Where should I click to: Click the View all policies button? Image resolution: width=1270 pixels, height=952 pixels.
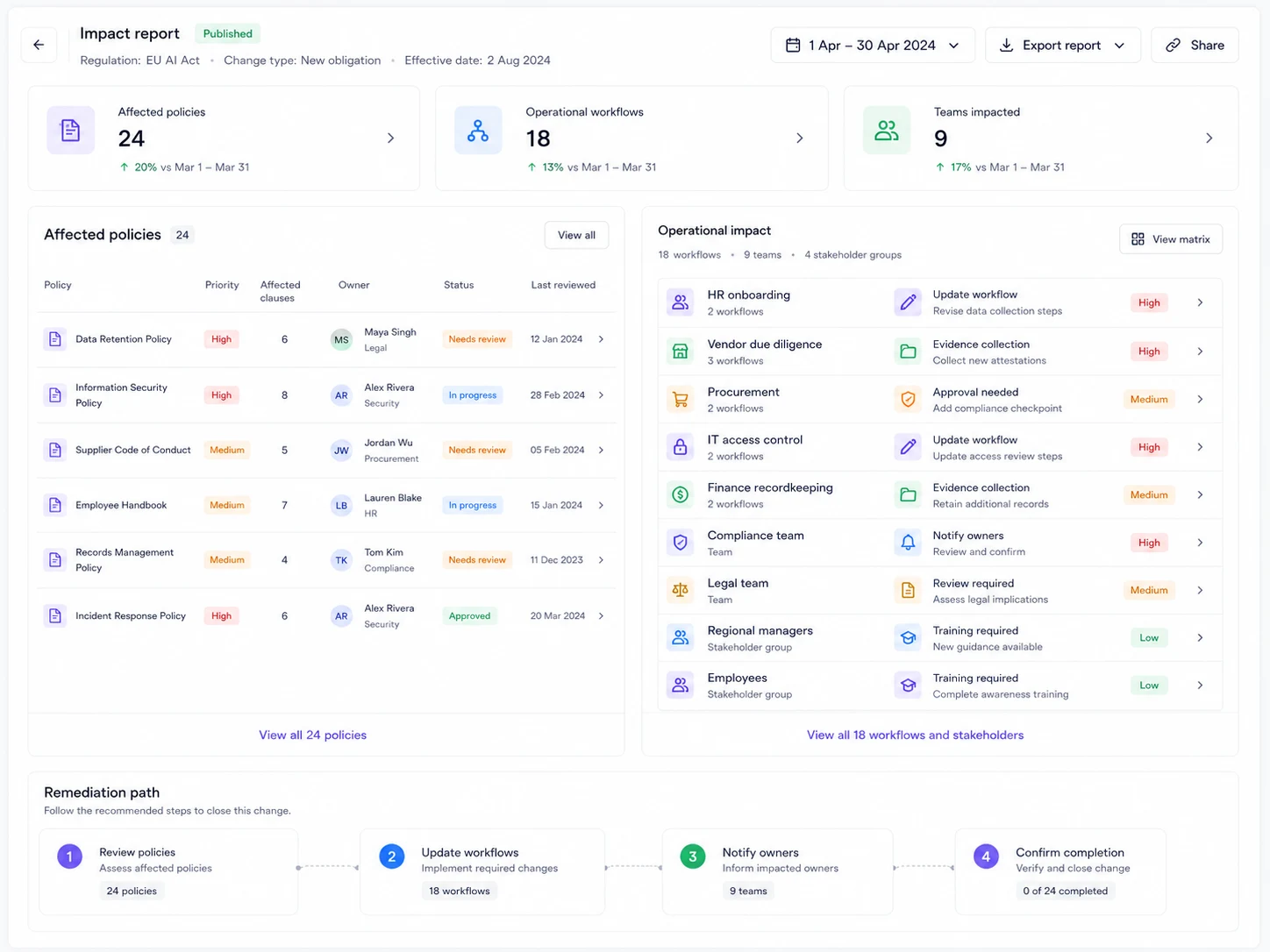click(x=576, y=235)
